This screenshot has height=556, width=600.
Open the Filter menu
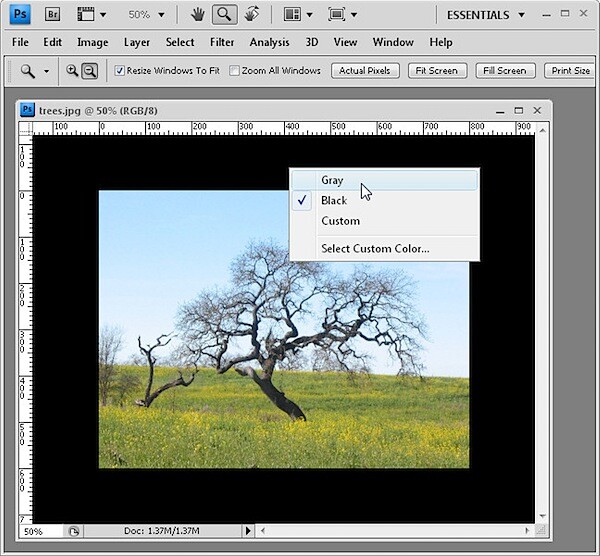click(222, 42)
